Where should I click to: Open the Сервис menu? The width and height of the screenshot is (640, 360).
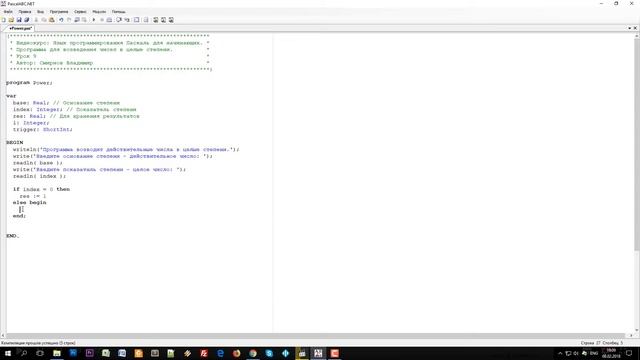80,12
